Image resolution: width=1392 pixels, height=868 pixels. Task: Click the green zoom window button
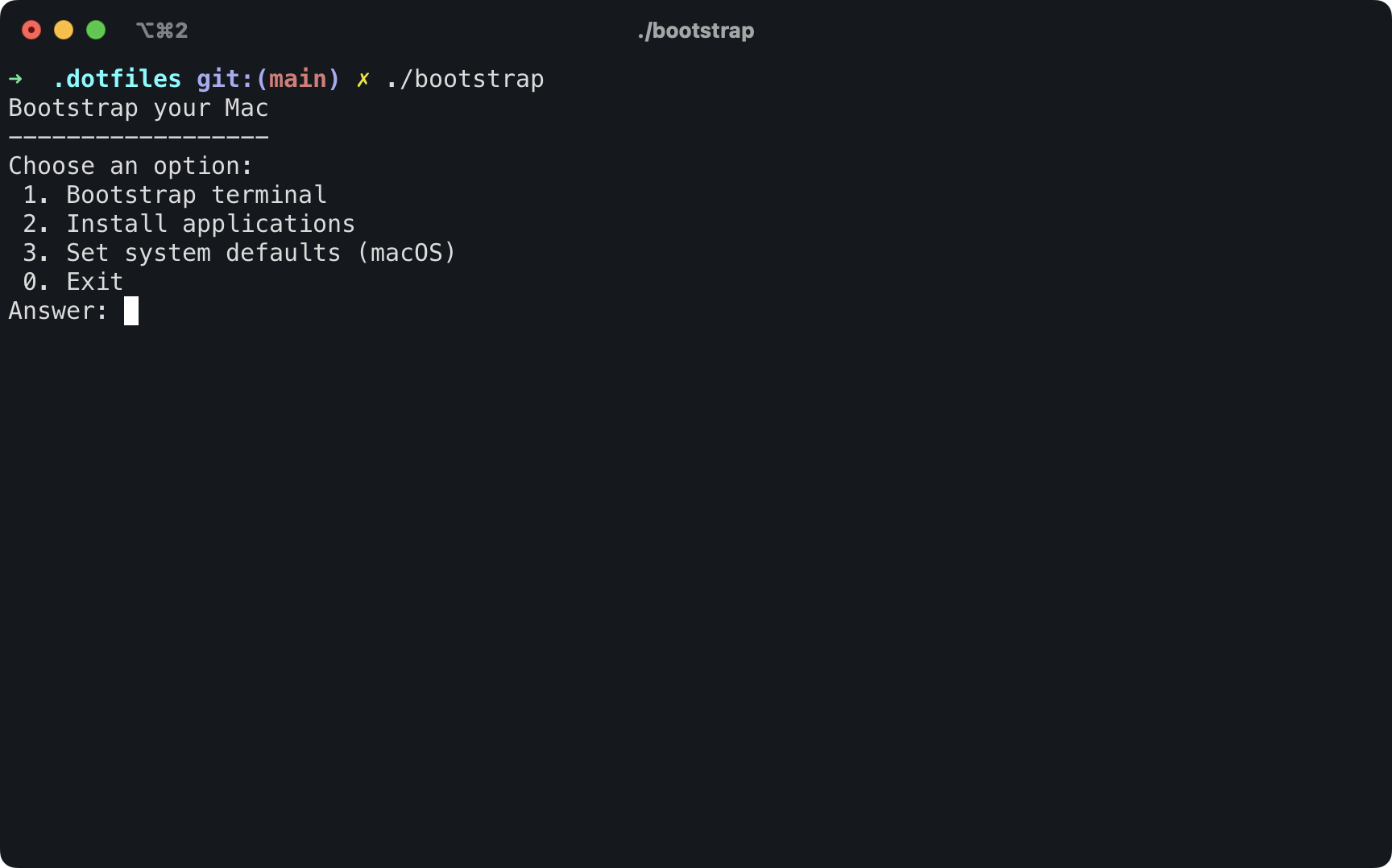96,31
